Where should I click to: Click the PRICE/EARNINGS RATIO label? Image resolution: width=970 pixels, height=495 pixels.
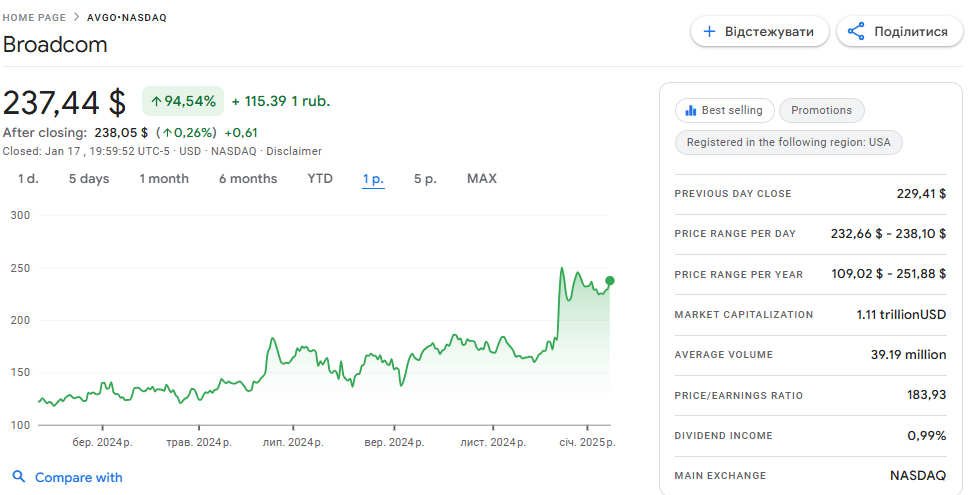tap(739, 396)
